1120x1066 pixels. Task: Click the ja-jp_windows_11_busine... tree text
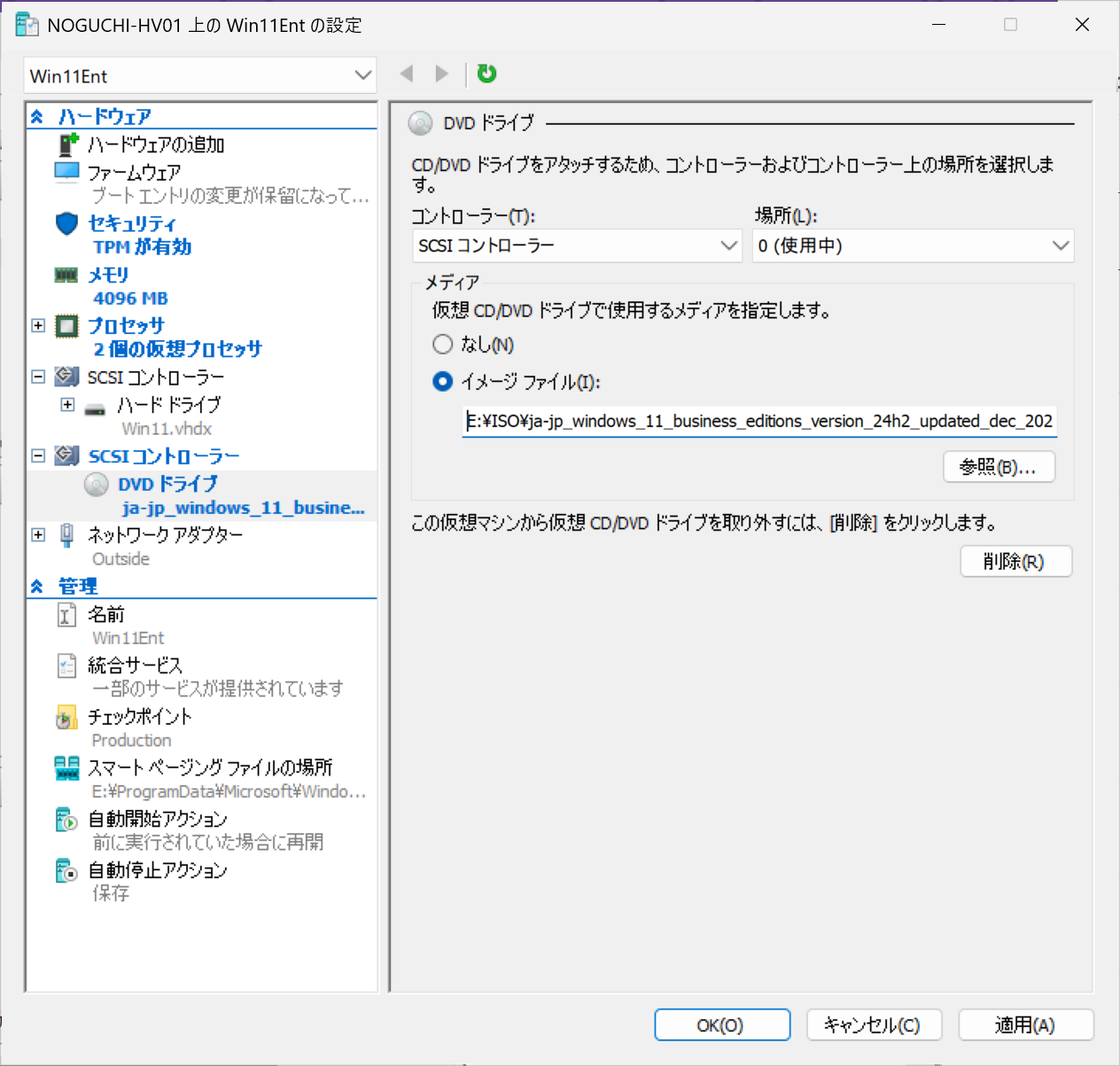click(243, 508)
